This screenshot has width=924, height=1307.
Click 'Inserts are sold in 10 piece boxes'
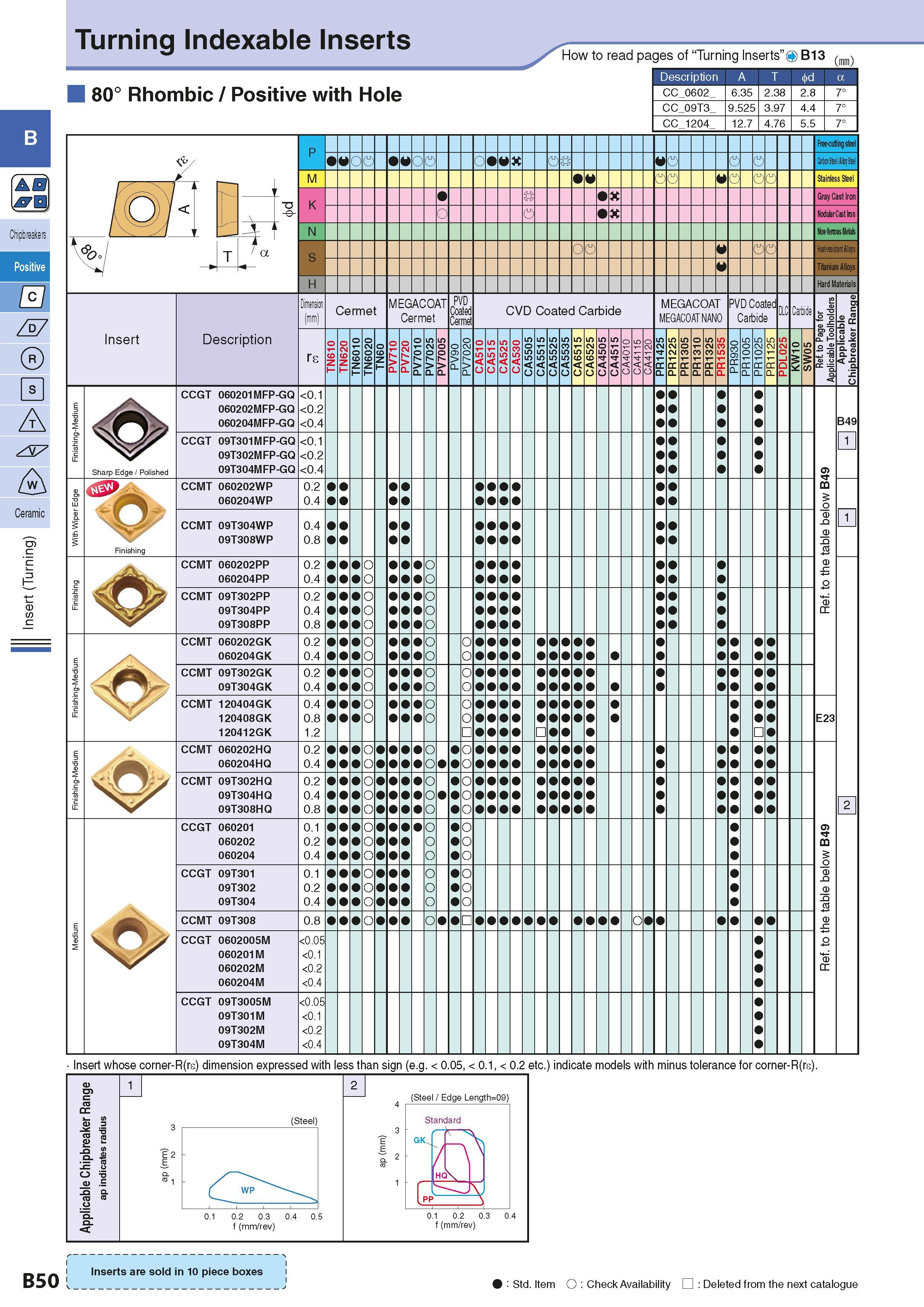[177, 1272]
